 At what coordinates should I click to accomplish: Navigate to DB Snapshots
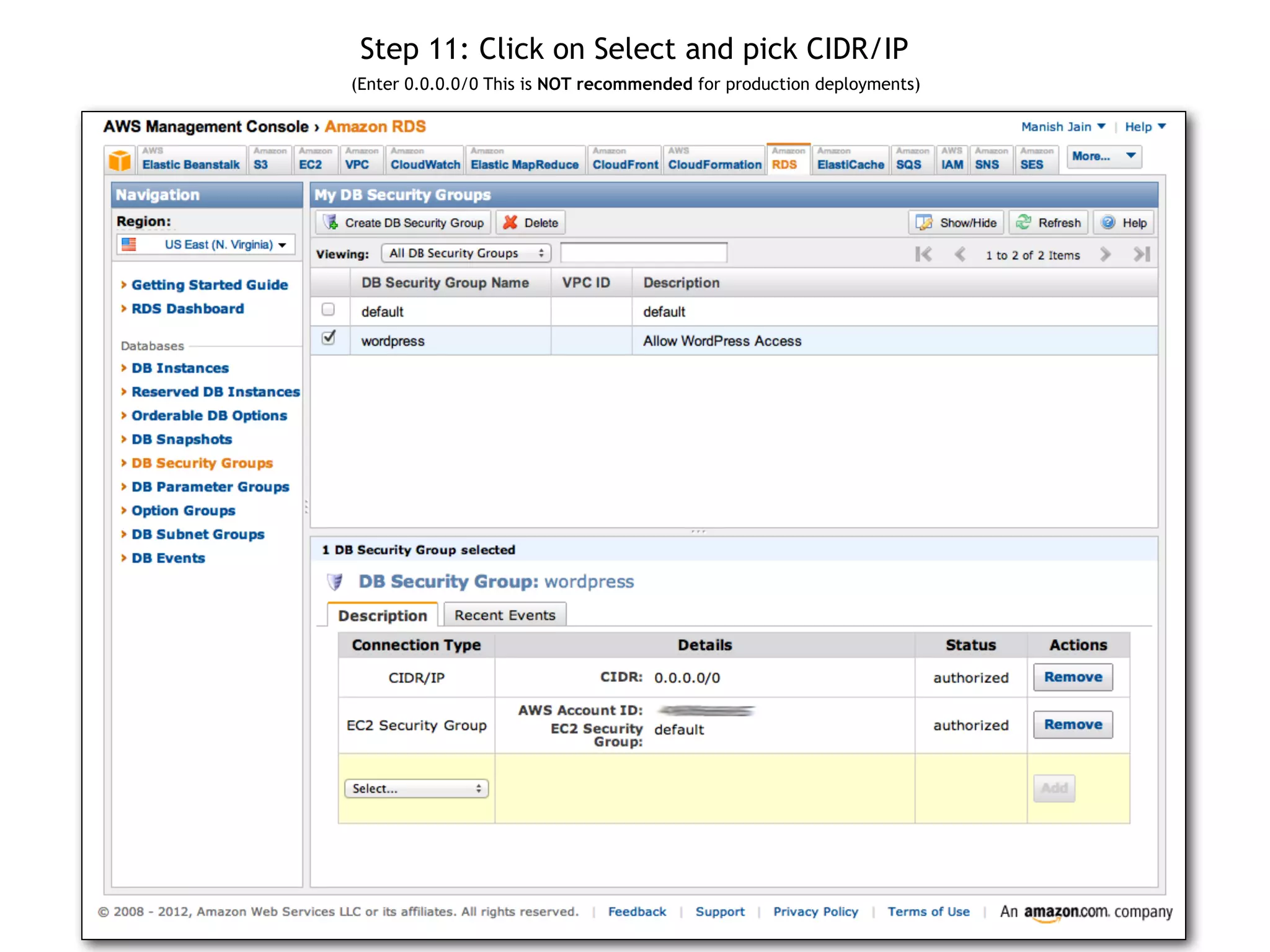tap(182, 439)
